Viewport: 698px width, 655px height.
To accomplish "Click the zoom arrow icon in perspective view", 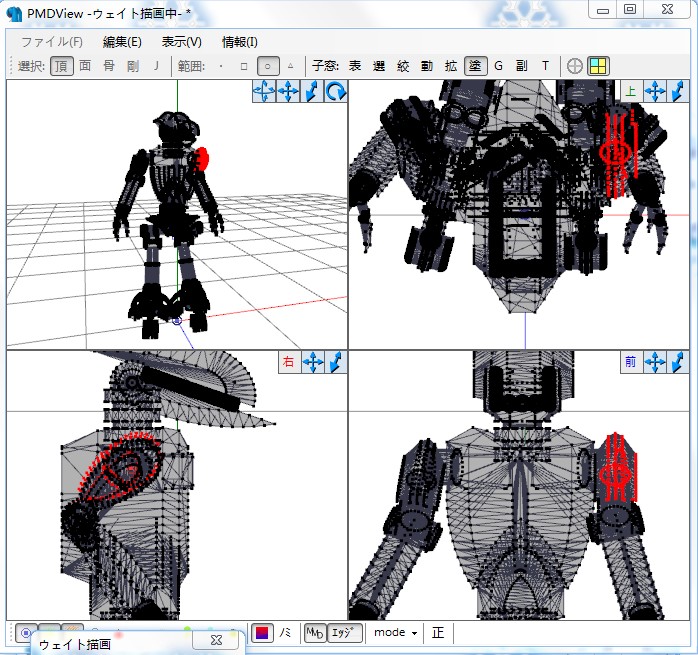I will pos(312,91).
